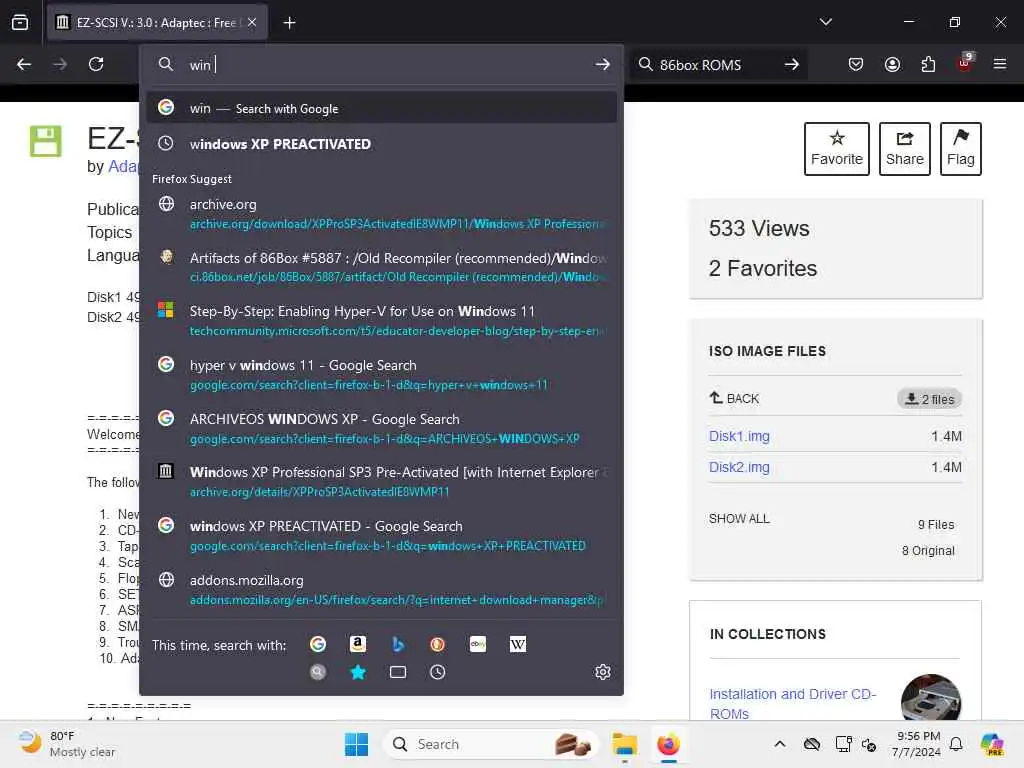This screenshot has height=768, width=1024.
Task: Close the EZ-SCSI tab
Action: (252, 22)
